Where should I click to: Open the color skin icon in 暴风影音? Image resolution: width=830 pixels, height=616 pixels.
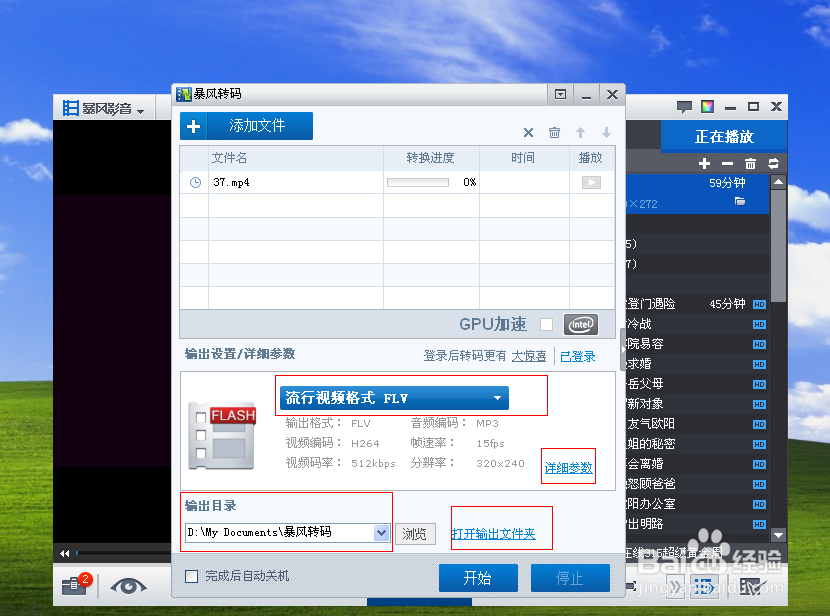(x=707, y=107)
